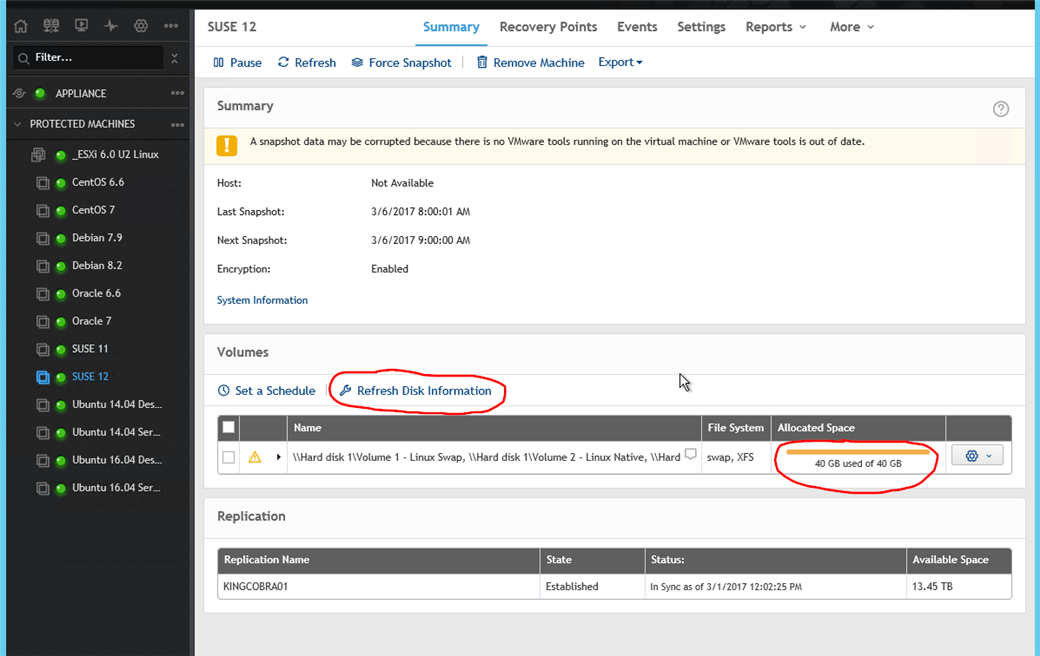Open the Summary help question icon
This screenshot has width=1040, height=656.
coord(1001,109)
